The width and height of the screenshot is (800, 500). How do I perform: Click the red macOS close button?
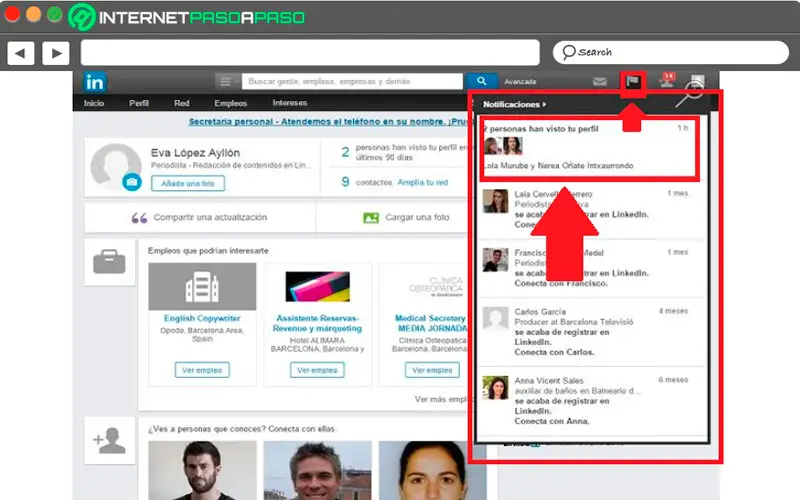tap(12, 14)
